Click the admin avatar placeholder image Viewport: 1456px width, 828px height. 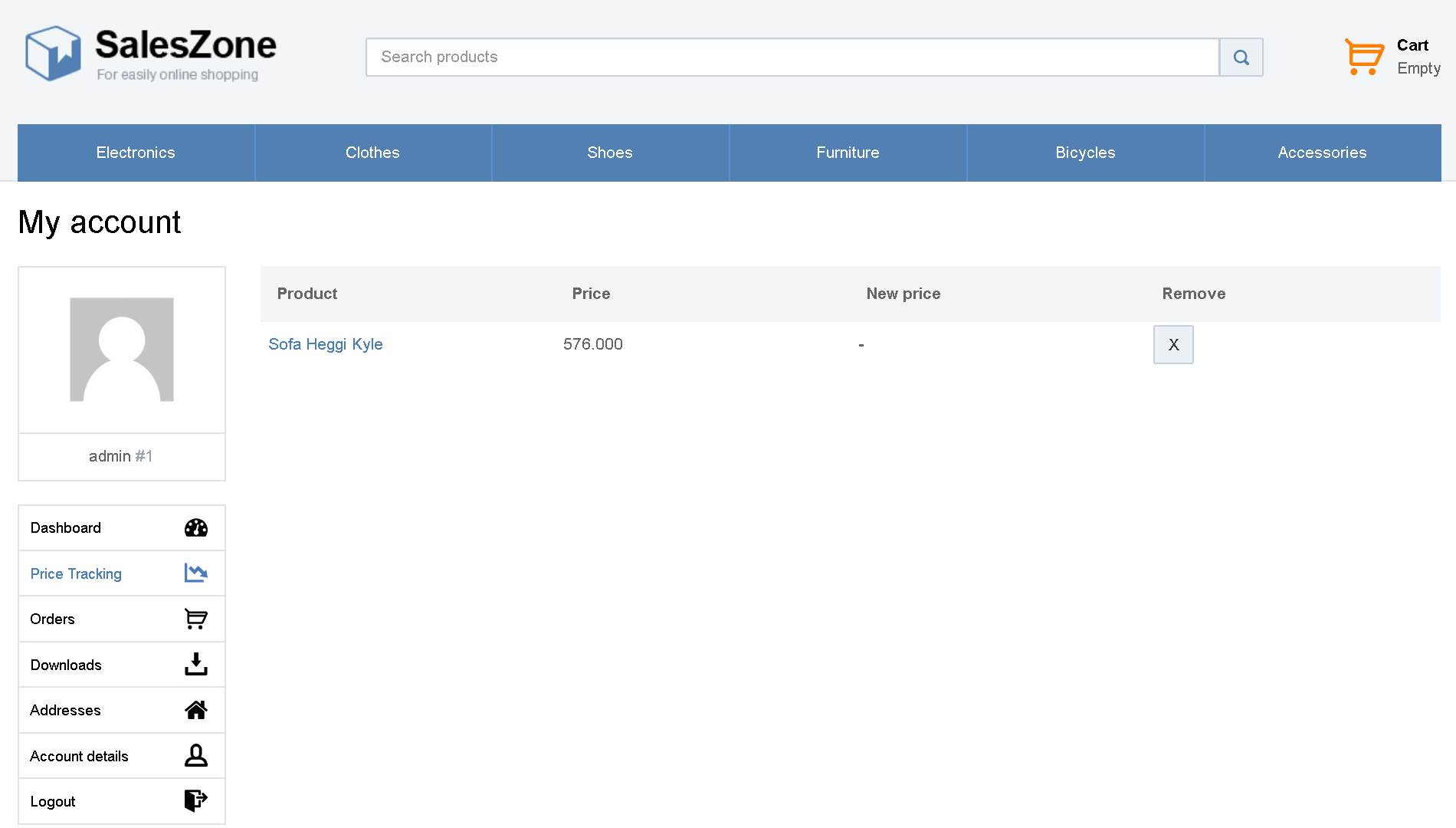pyautogui.click(x=122, y=350)
